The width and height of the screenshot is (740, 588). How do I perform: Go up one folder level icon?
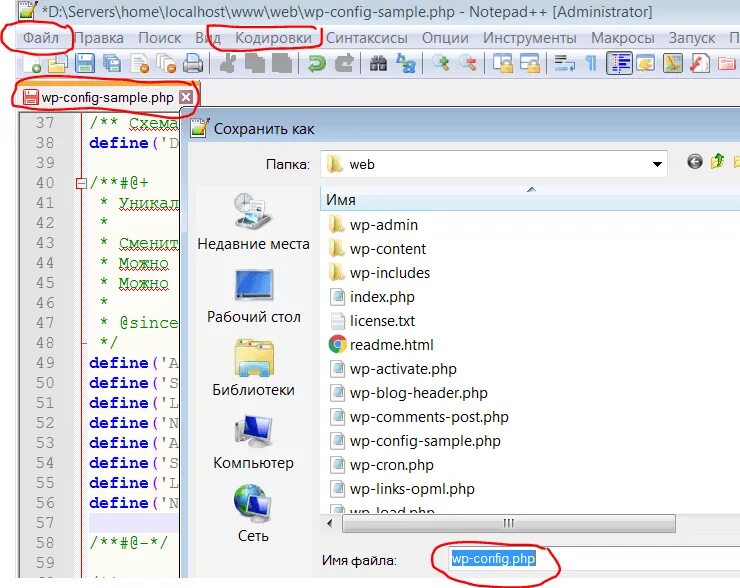[x=718, y=161]
